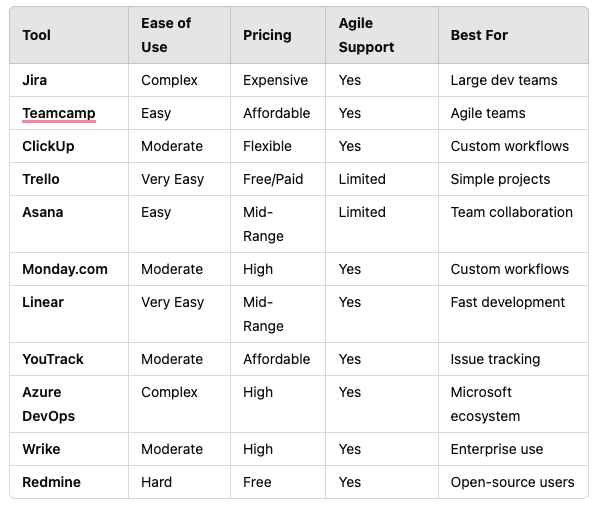Image resolution: width=600 pixels, height=511 pixels.
Task: Click the Tool column header
Action: (x=36, y=35)
